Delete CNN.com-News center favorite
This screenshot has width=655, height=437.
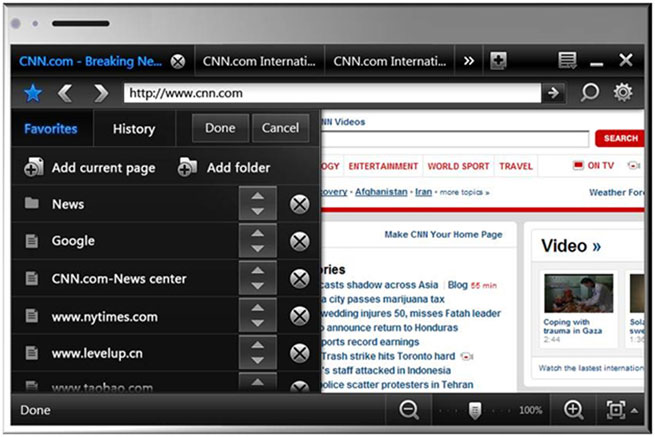pyautogui.click(x=300, y=279)
